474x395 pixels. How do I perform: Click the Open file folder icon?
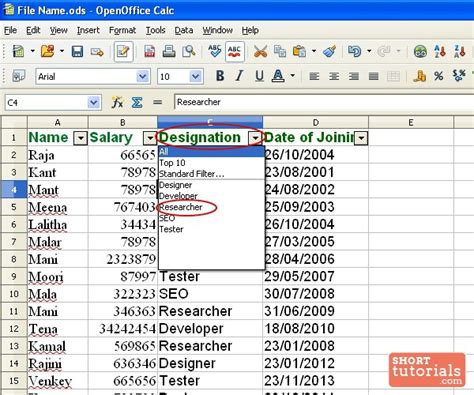click(x=47, y=52)
